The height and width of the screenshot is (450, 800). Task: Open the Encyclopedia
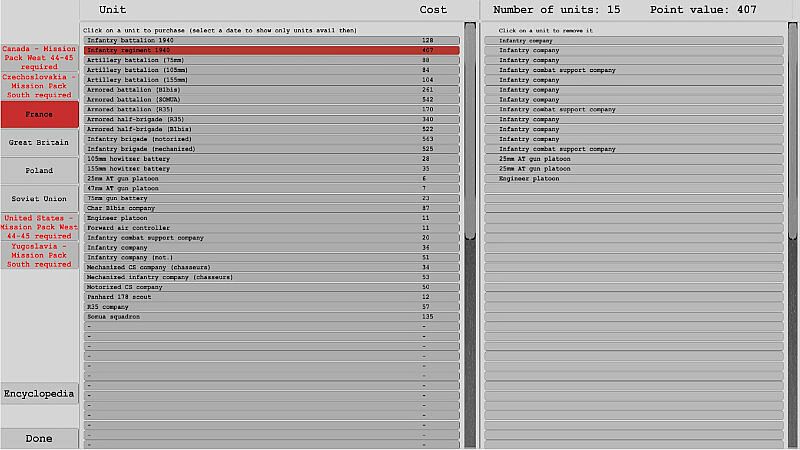pos(39,393)
